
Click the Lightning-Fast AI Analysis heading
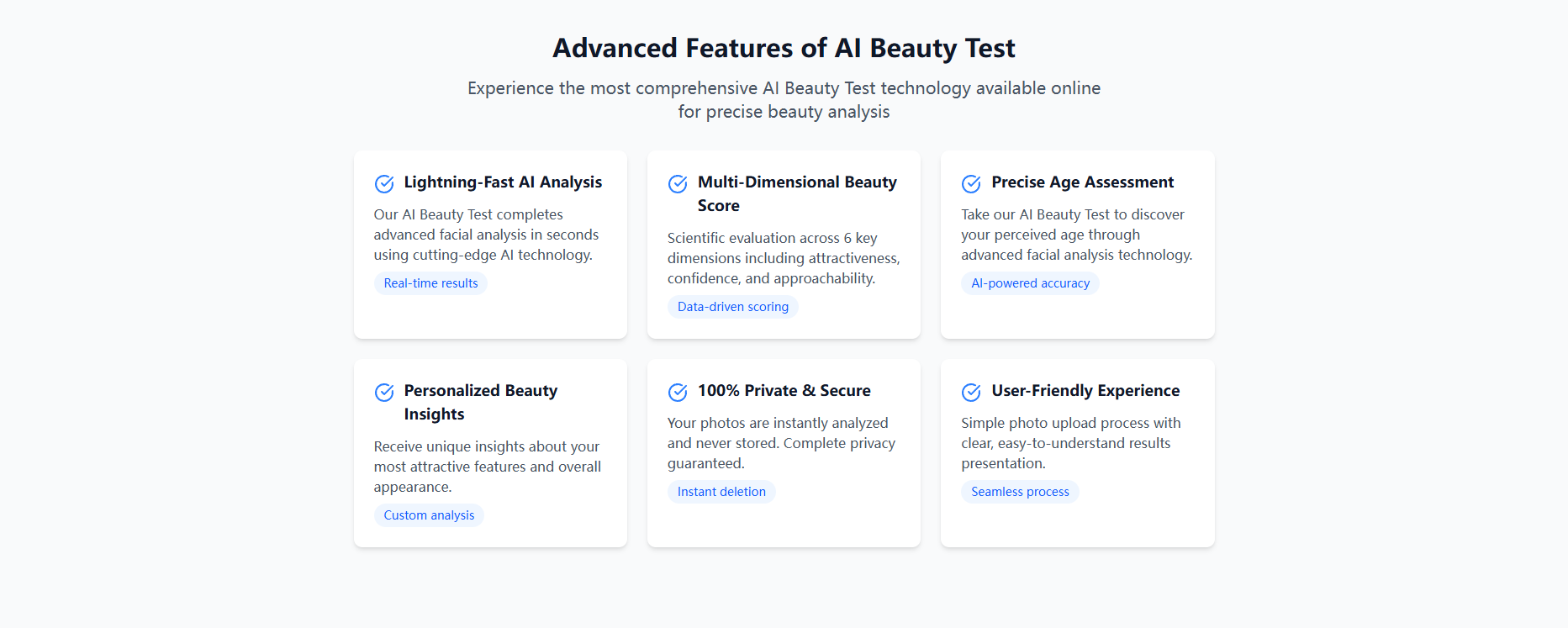(503, 182)
